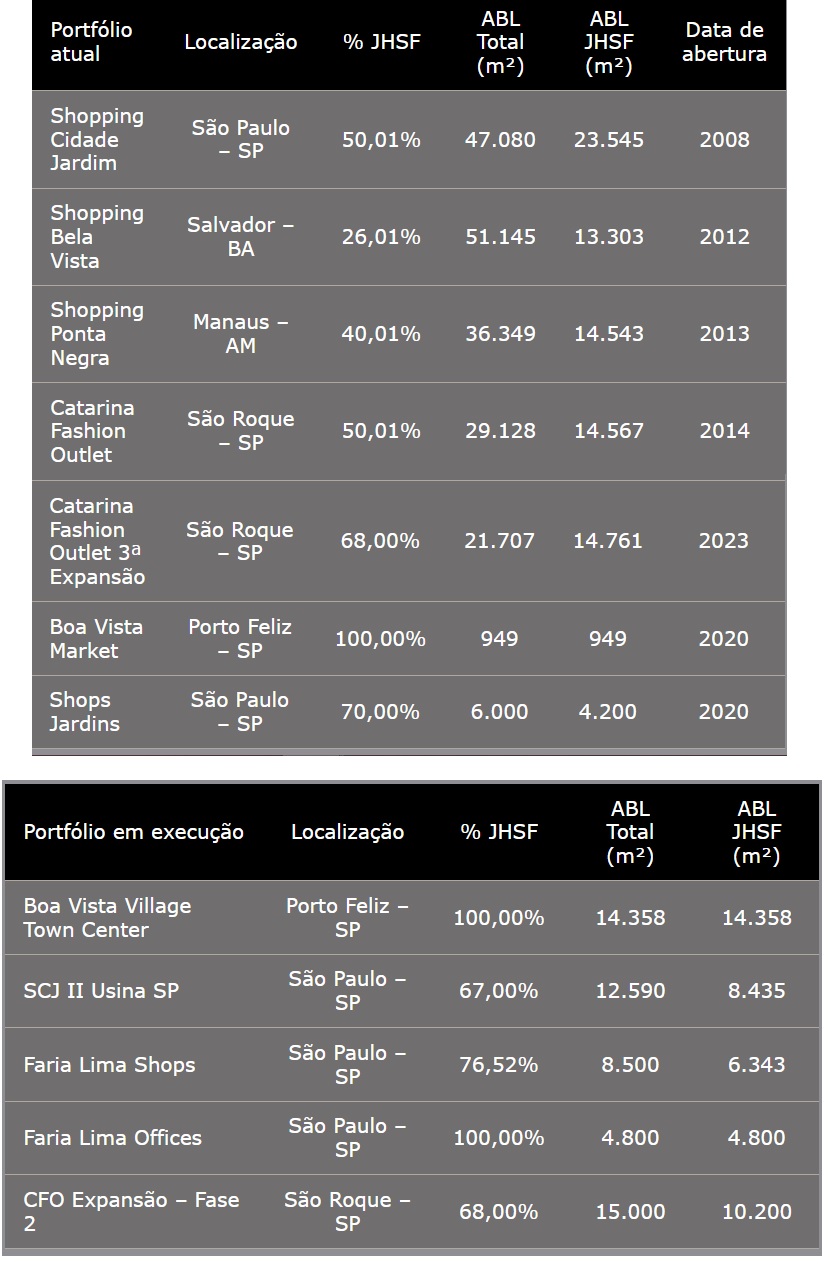Image resolution: width=830 pixels, height=1274 pixels.
Task: Click CFO Expansão – Fase 2 cell
Action: point(131,1211)
